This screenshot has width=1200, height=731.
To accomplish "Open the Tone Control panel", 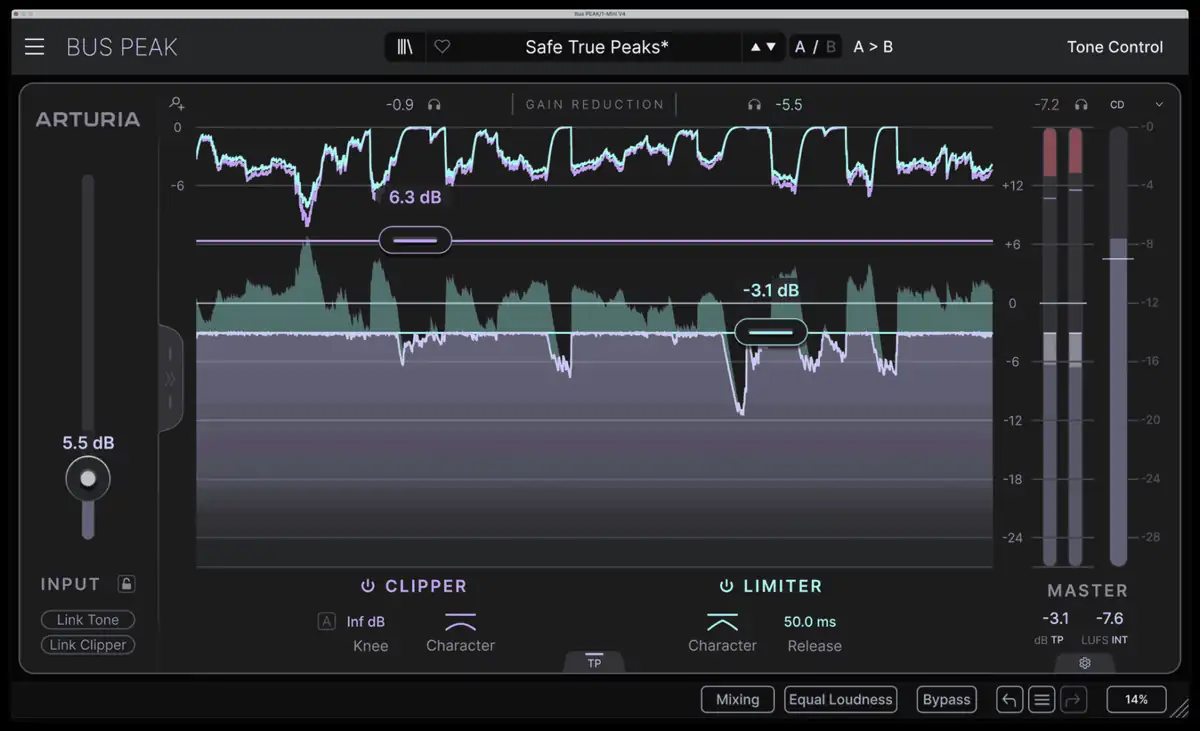I will pos(1114,47).
